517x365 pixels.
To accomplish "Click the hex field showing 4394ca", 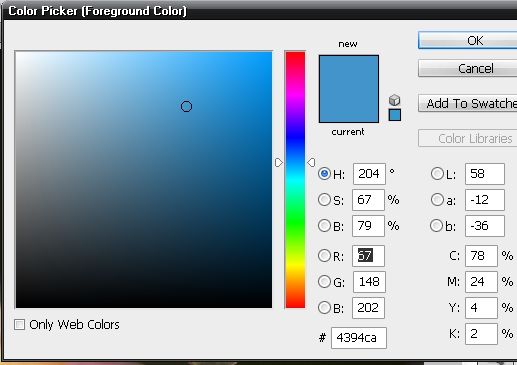I will (359, 338).
